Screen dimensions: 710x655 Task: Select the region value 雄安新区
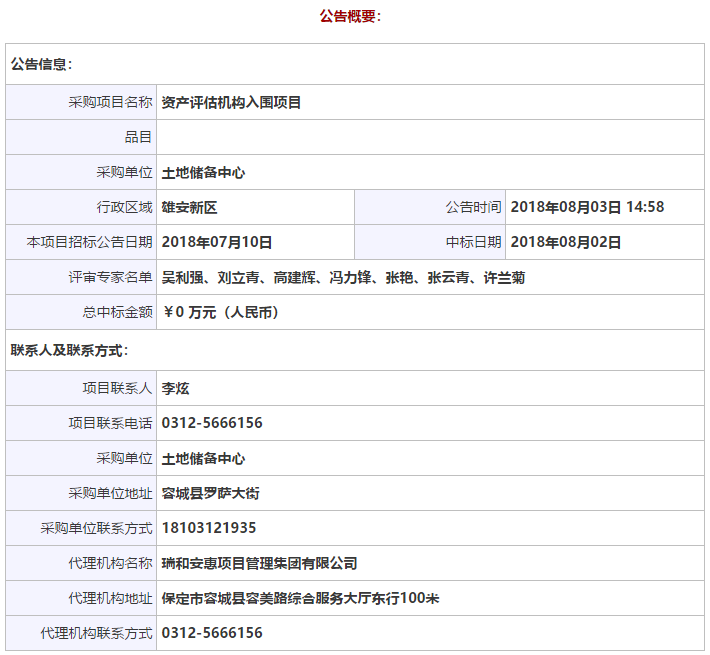tap(189, 207)
